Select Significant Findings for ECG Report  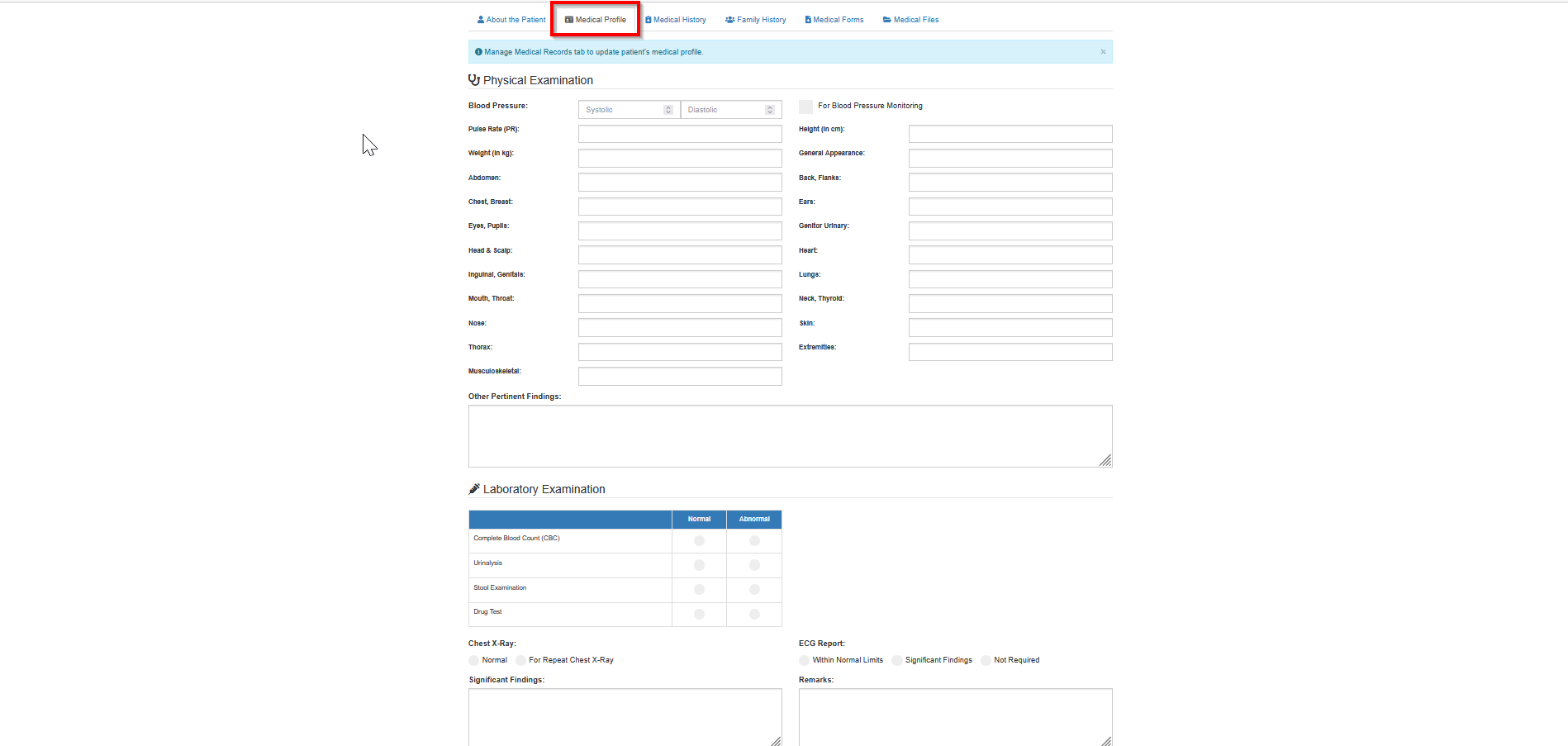click(x=896, y=661)
